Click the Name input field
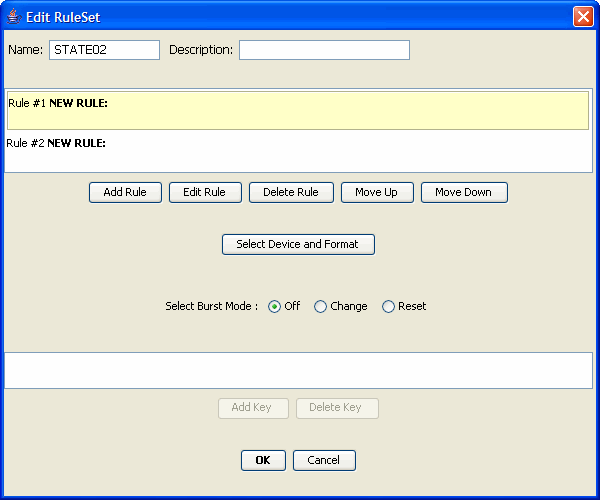Screen dimensions: 600x500 [x=104, y=50]
